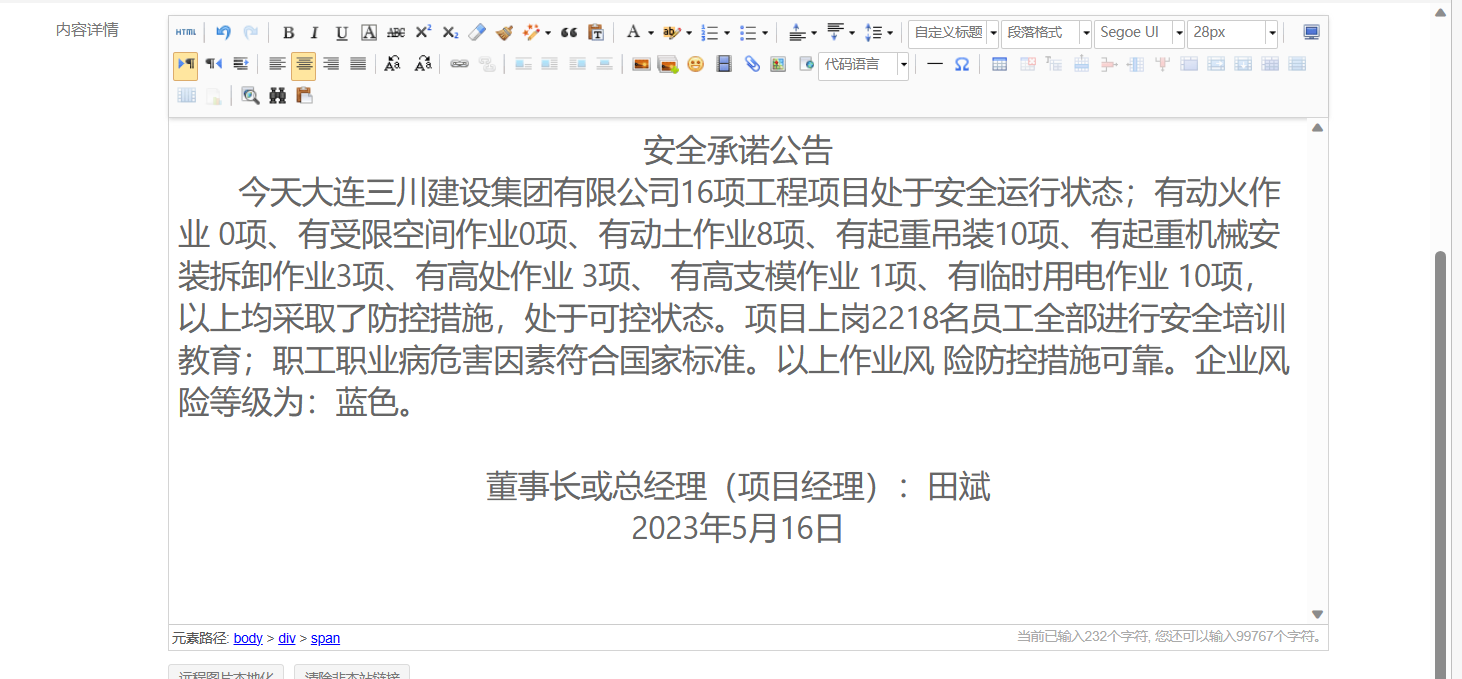1462x679 pixels.
Task: Select the format painter brush
Action: 504,33
